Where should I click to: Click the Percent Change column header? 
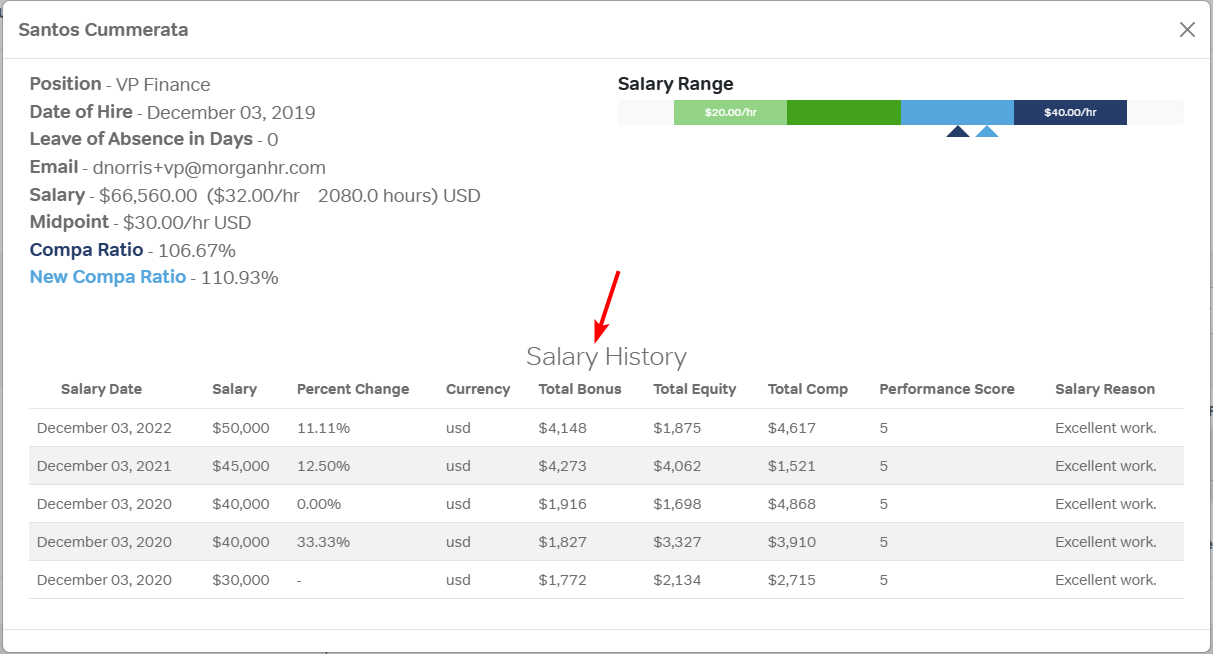(353, 389)
